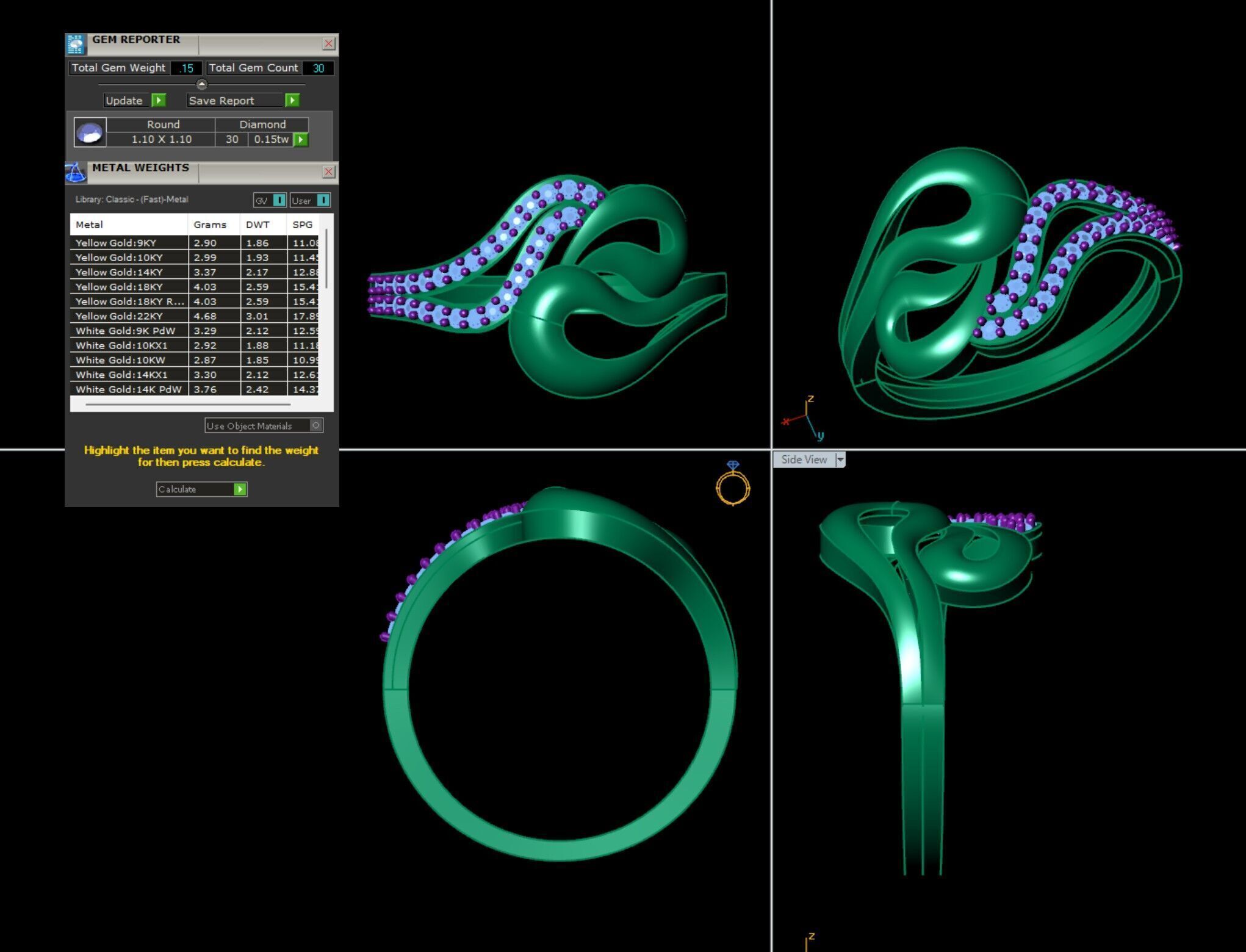Click the orange ring icon in viewport
The image size is (1246, 952).
[x=733, y=483]
